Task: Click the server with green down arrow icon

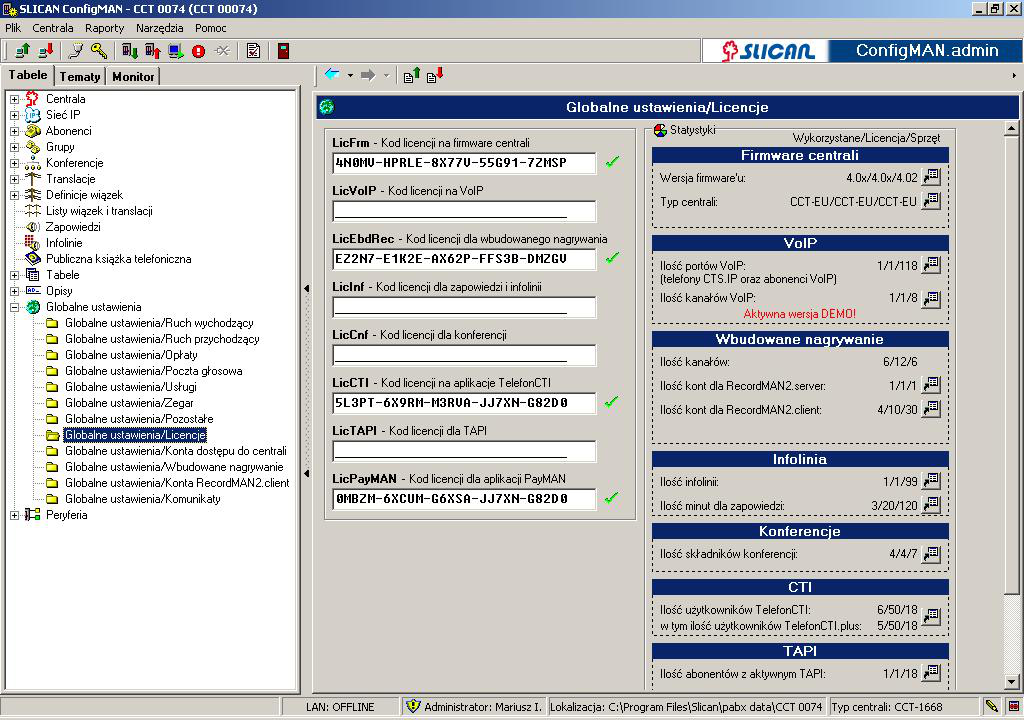Action: [x=130, y=50]
